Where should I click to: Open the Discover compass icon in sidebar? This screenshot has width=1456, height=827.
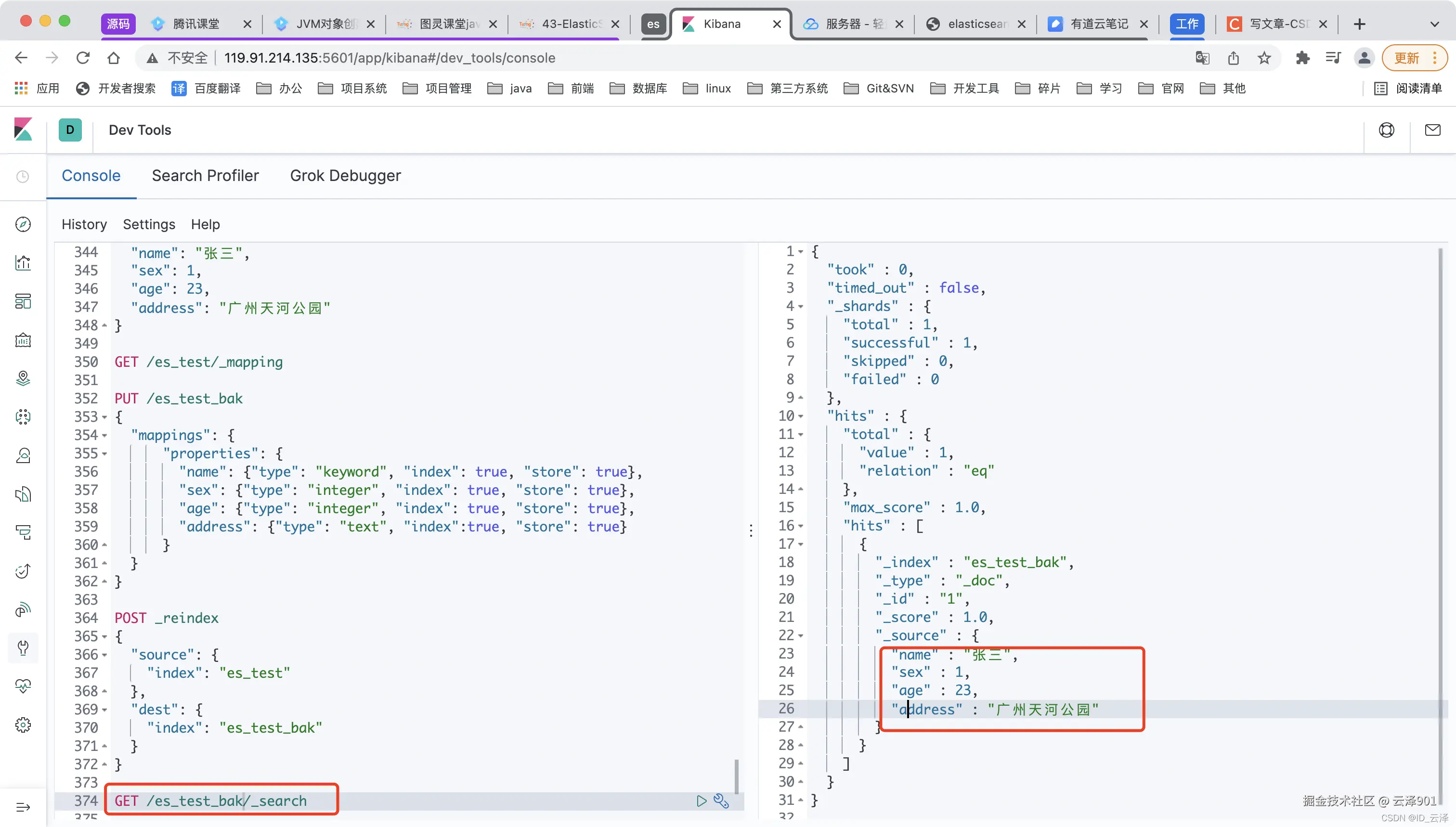click(23, 224)
